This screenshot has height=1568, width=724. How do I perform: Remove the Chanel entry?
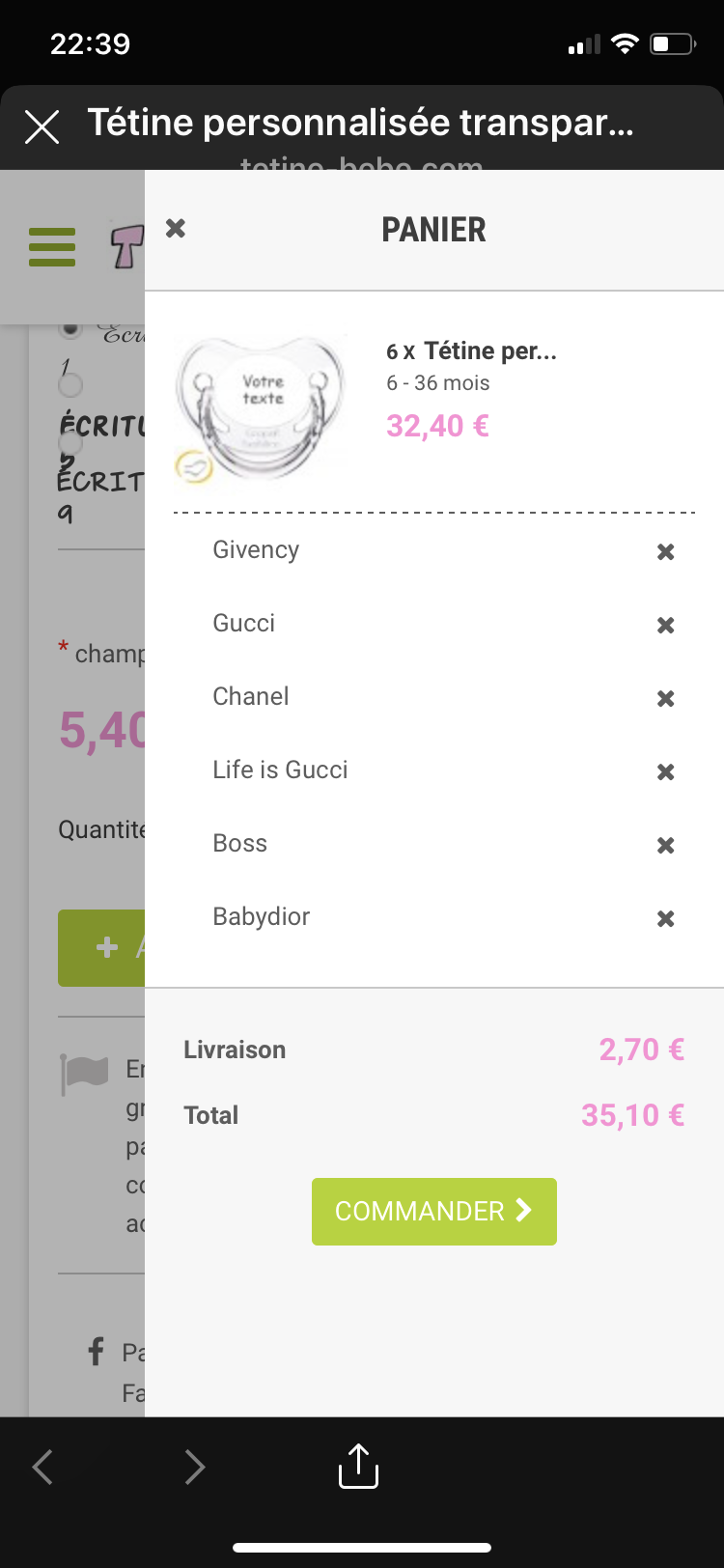point(665,699)
